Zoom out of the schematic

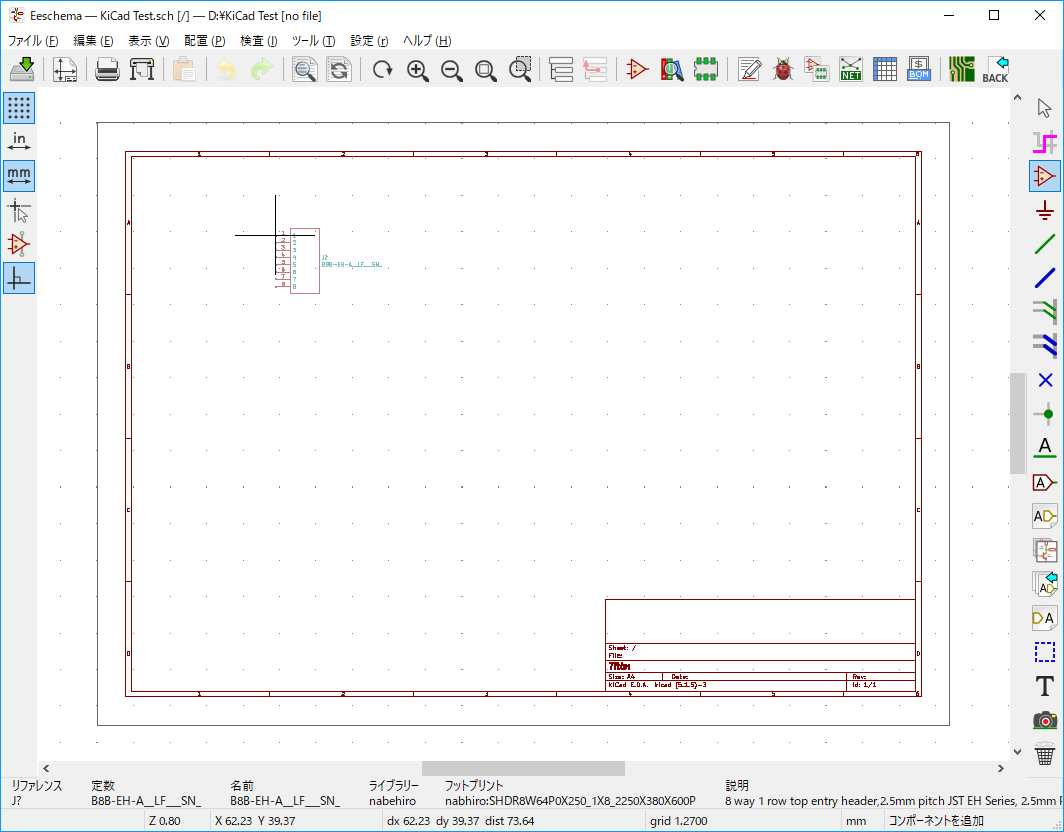pyautogui.click(x=451, y=69)
